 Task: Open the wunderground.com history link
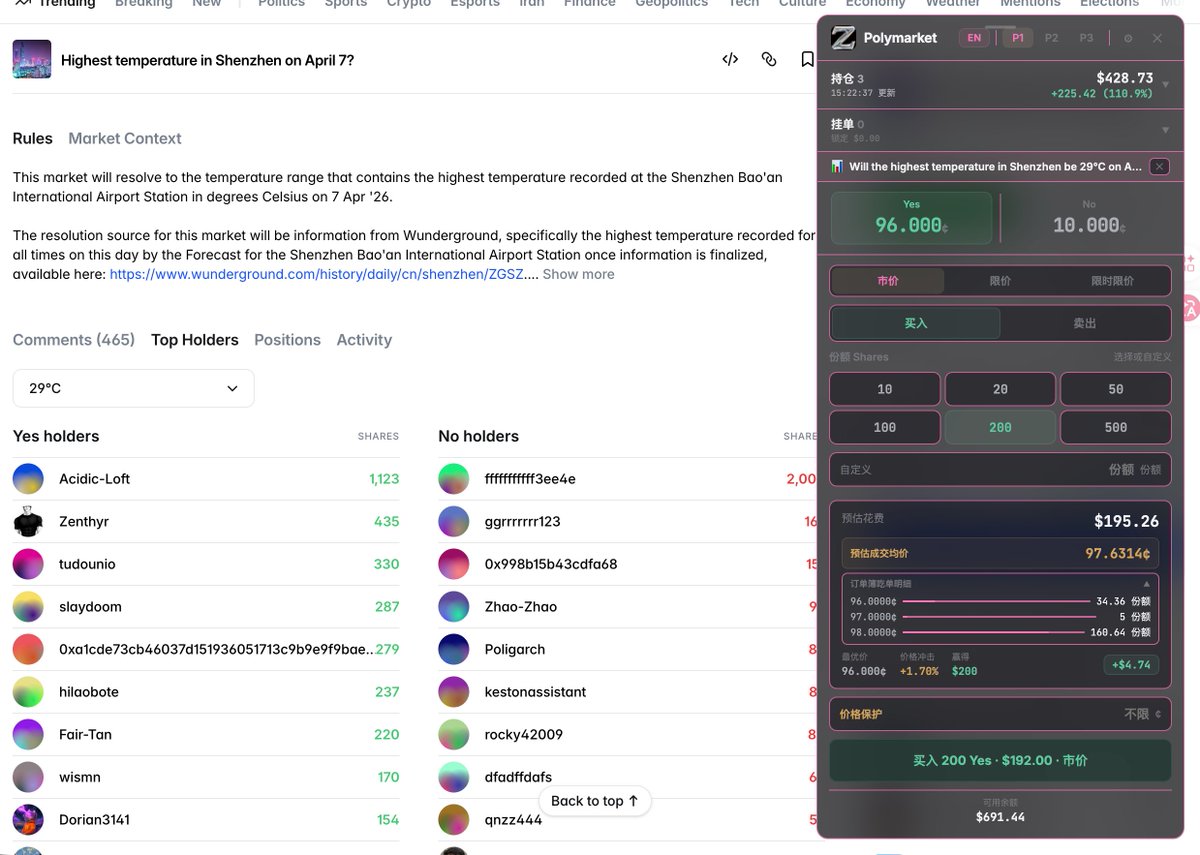point(317,274)
